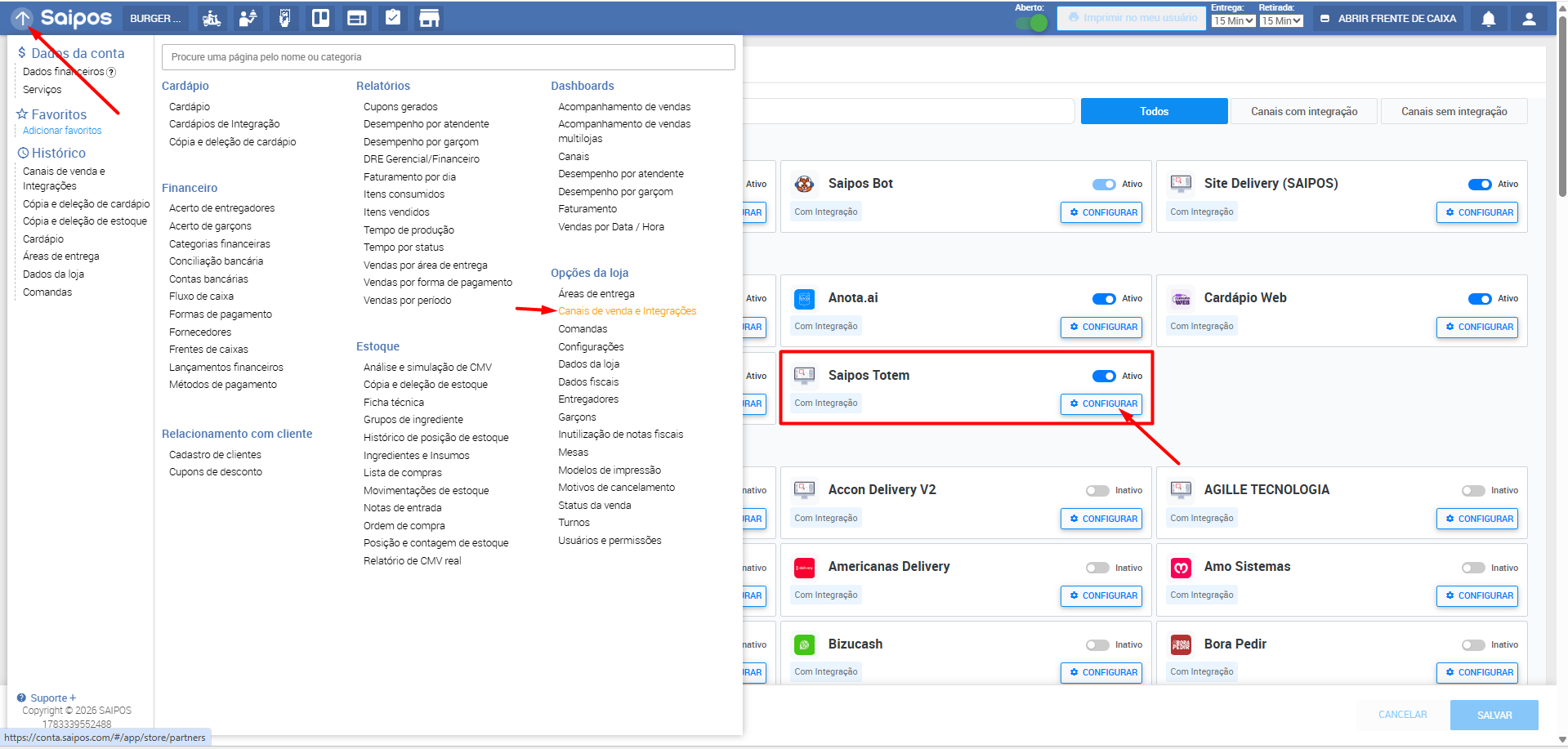Click the Accon Delivery V2 channel icon
Viewport: 1568px width, 749px height.
click(x=804, y=490)
